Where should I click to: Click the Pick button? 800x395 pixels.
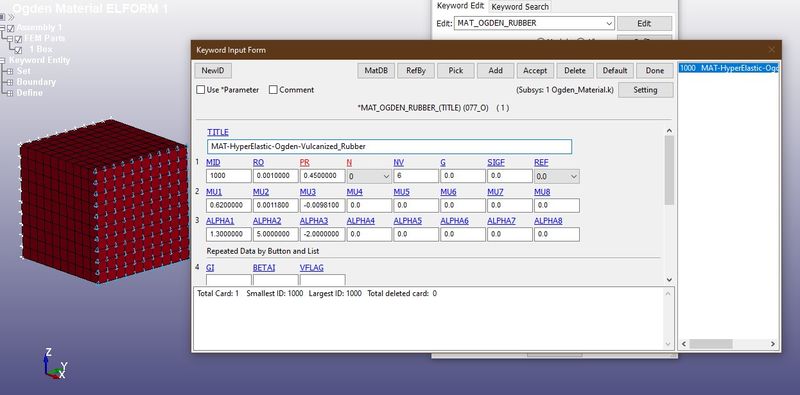456,70
